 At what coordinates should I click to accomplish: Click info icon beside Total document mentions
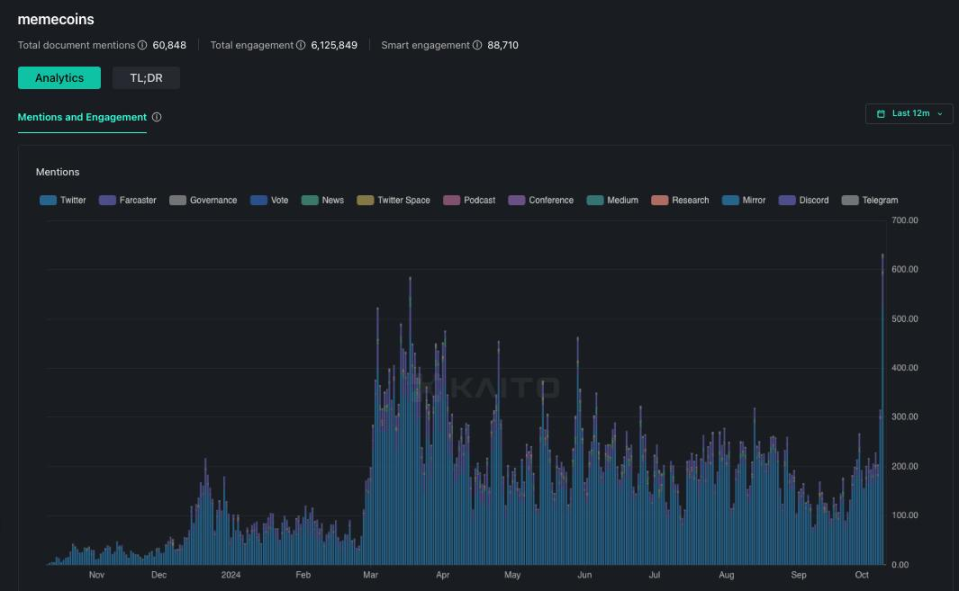pos(143,45)
